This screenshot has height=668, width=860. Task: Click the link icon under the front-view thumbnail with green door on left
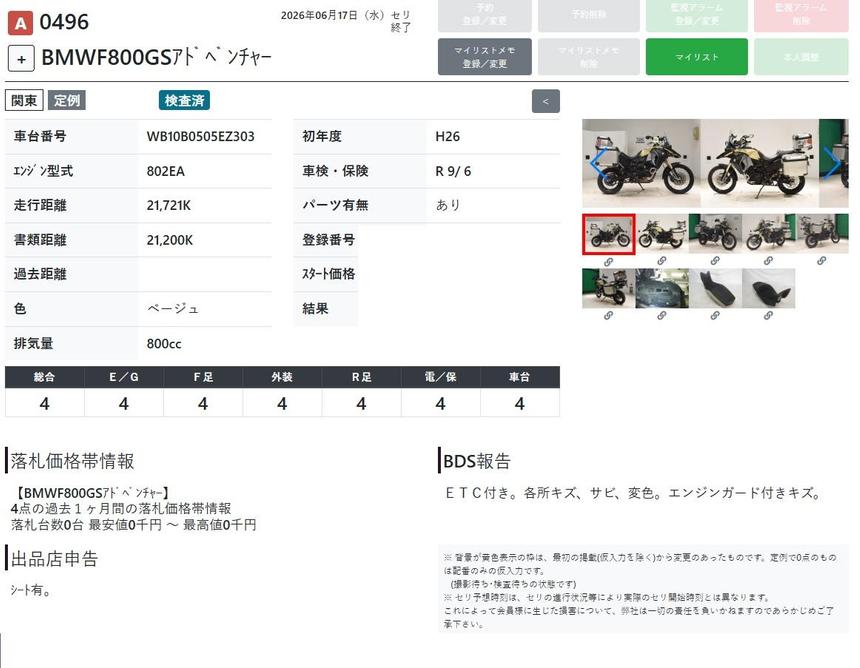(x=715, y=261)
